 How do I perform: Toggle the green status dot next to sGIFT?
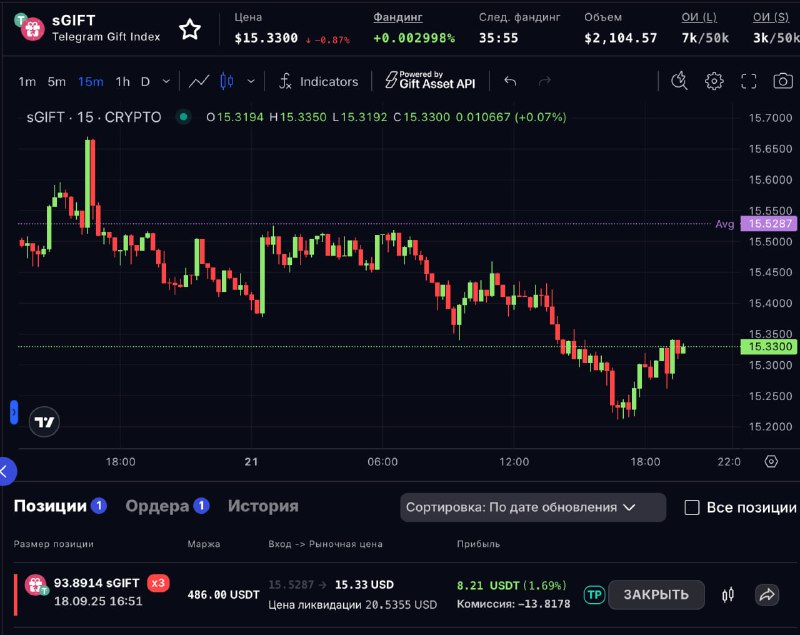point(183,117)
